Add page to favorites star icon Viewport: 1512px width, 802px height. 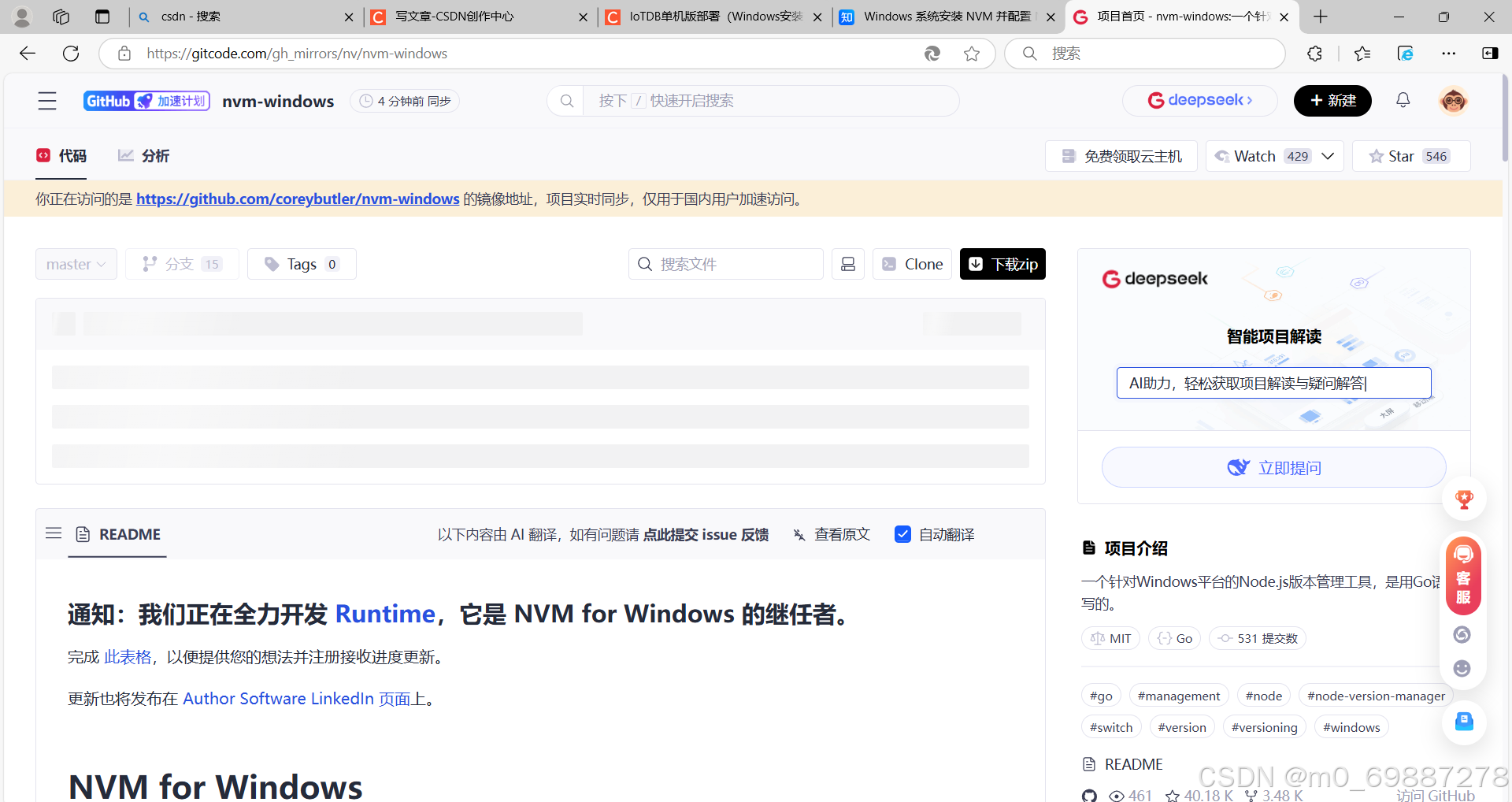(972, 53)
